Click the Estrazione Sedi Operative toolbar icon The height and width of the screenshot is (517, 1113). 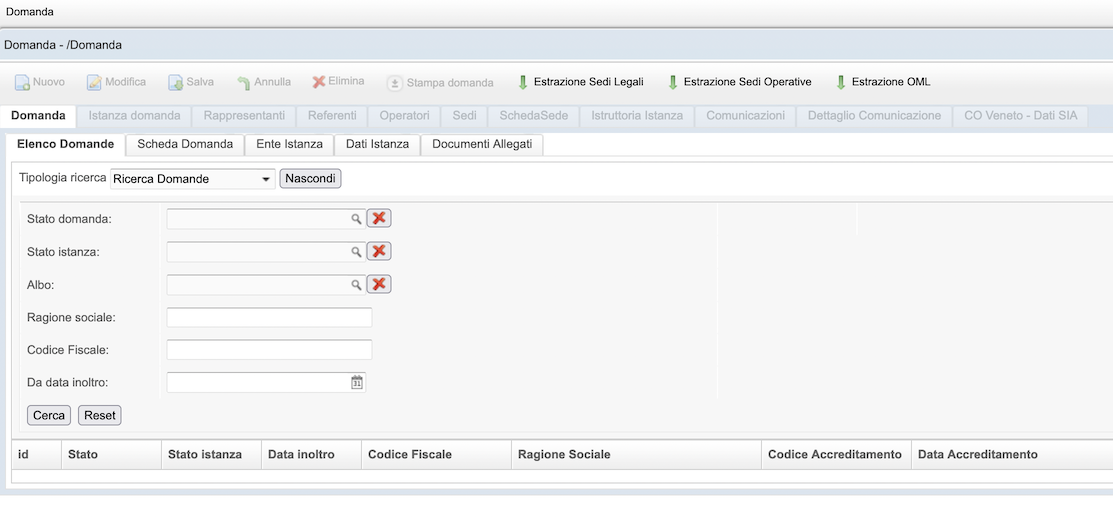pos(673,82)
